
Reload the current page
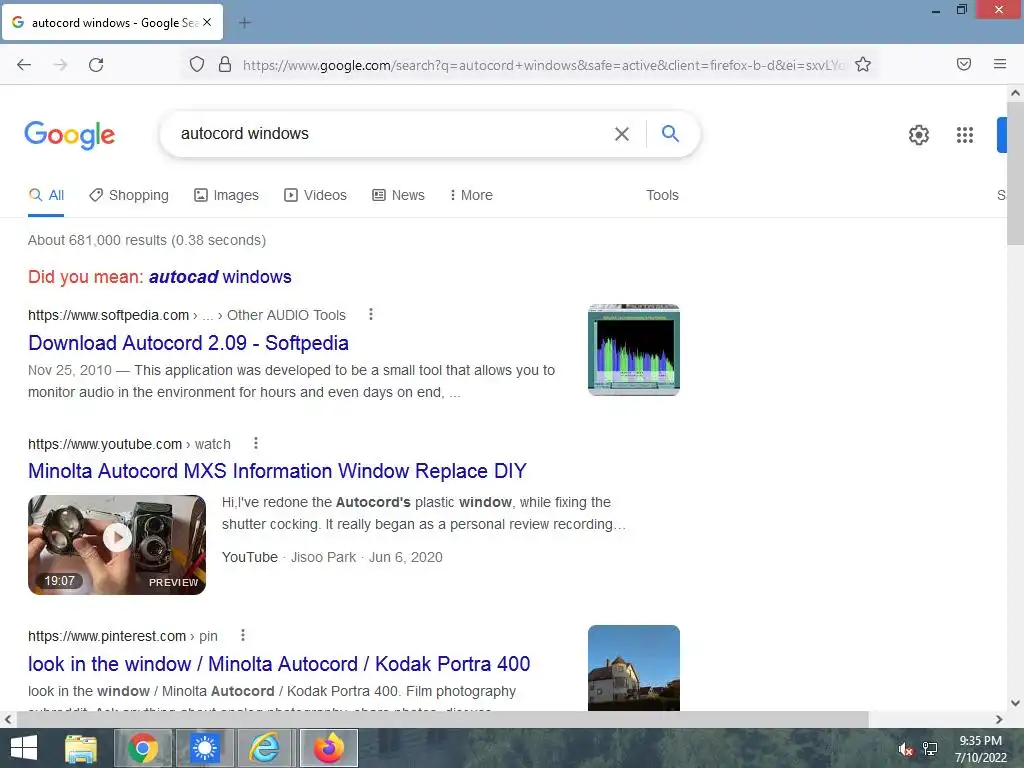(96, 65)
